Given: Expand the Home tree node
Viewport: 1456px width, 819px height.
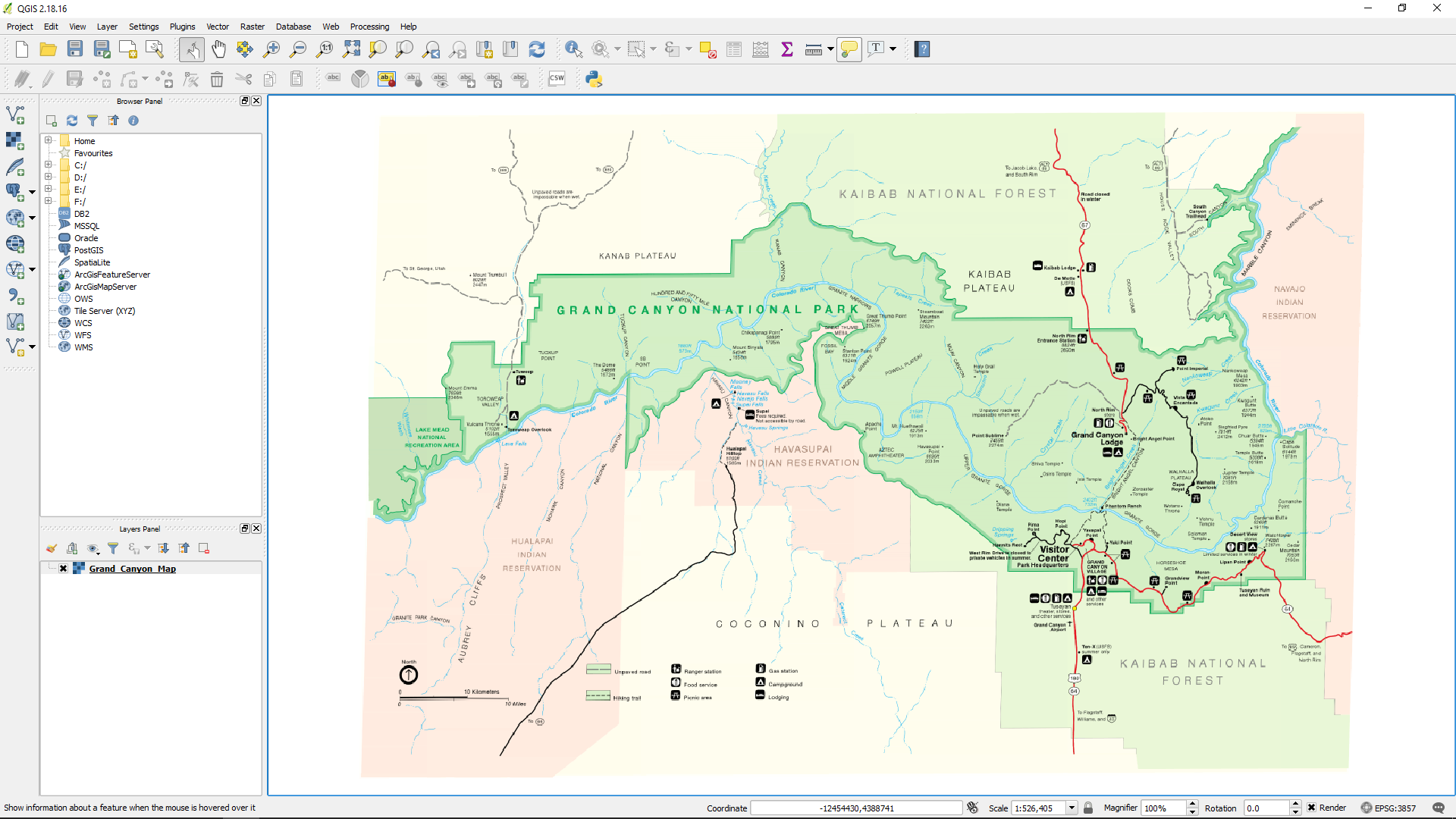Looking at the screenshot, I should (48, 140).
